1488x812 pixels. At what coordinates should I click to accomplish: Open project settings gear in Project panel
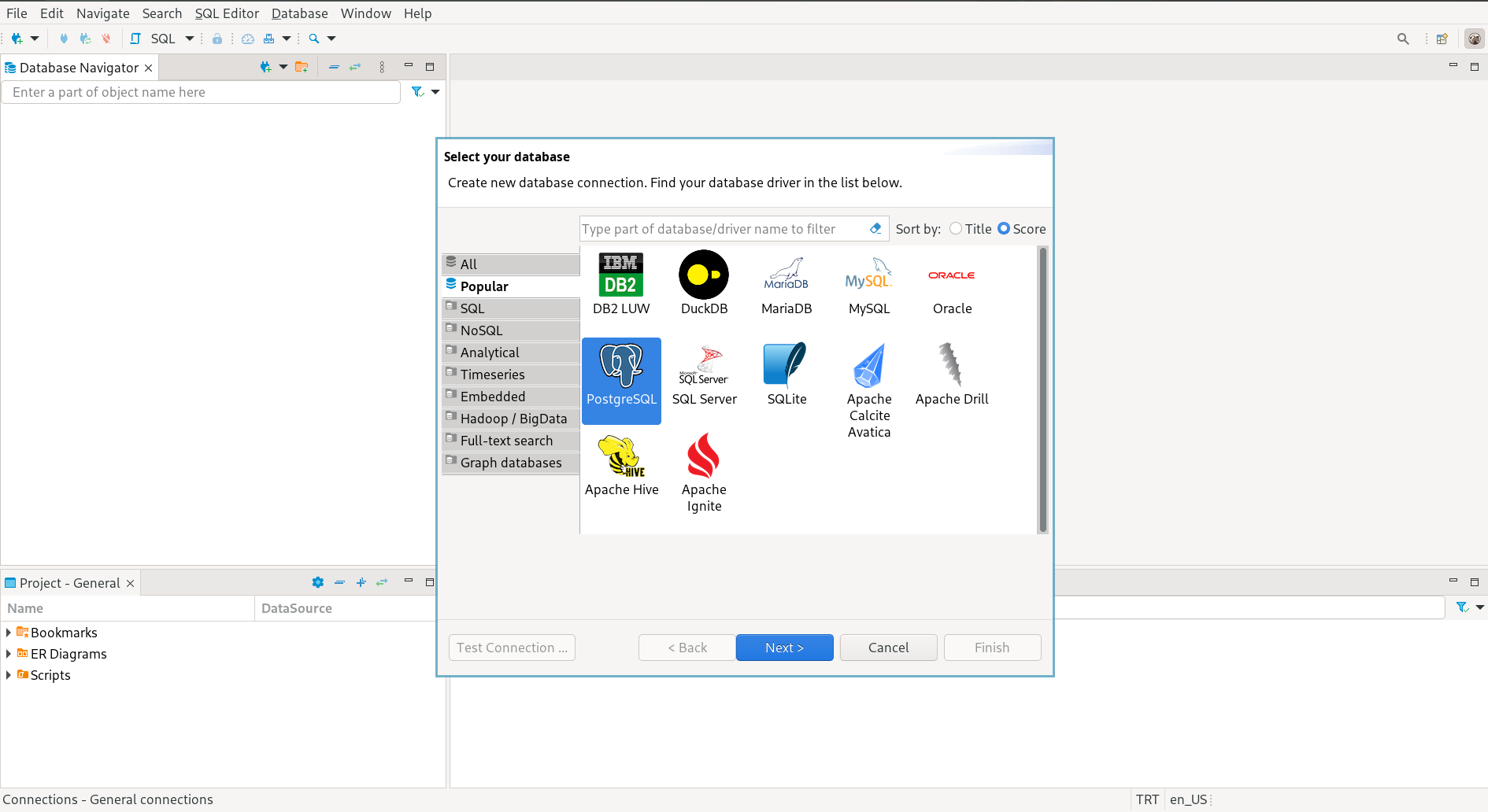click(318, 582)
